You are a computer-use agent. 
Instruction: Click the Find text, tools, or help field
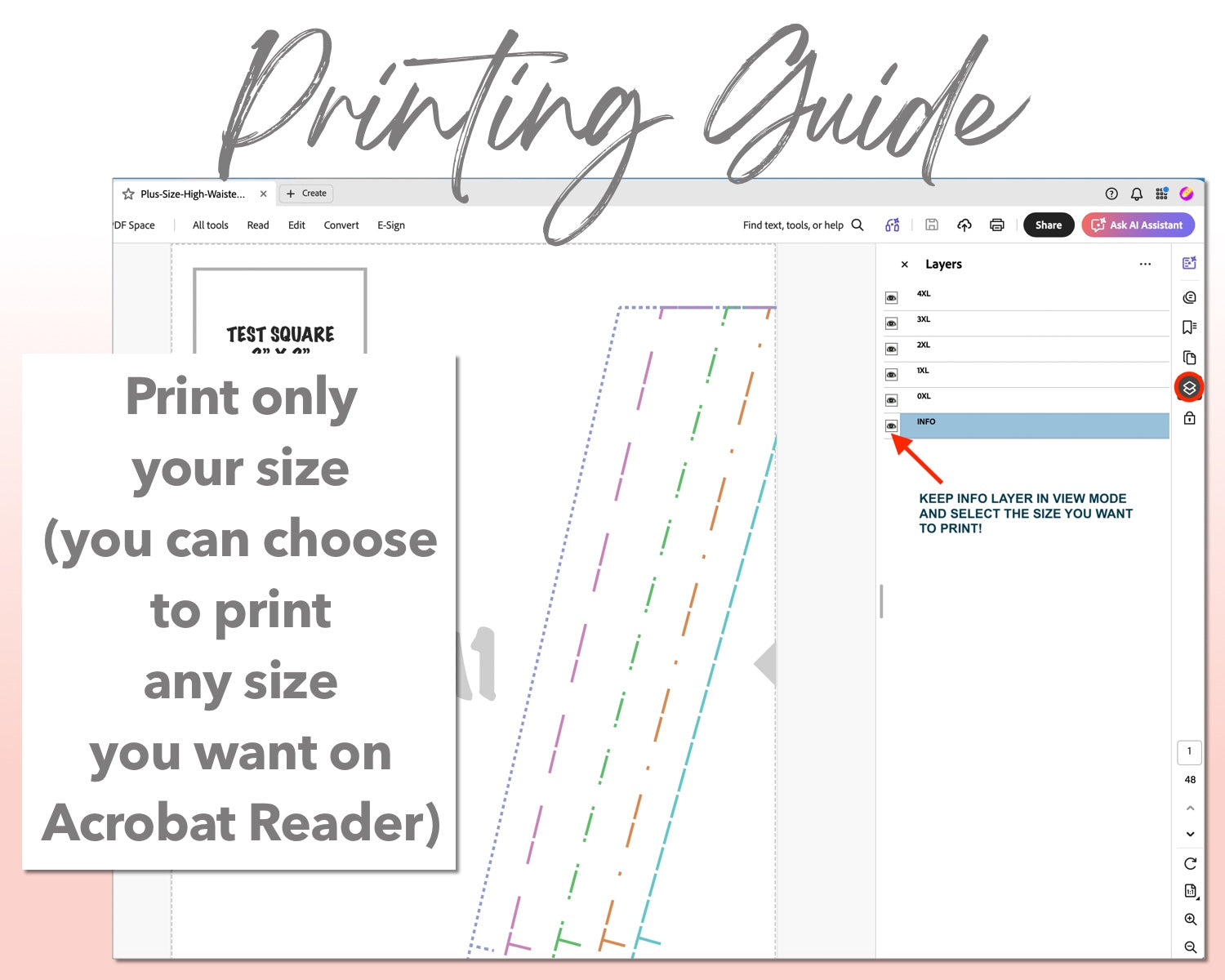793,225
